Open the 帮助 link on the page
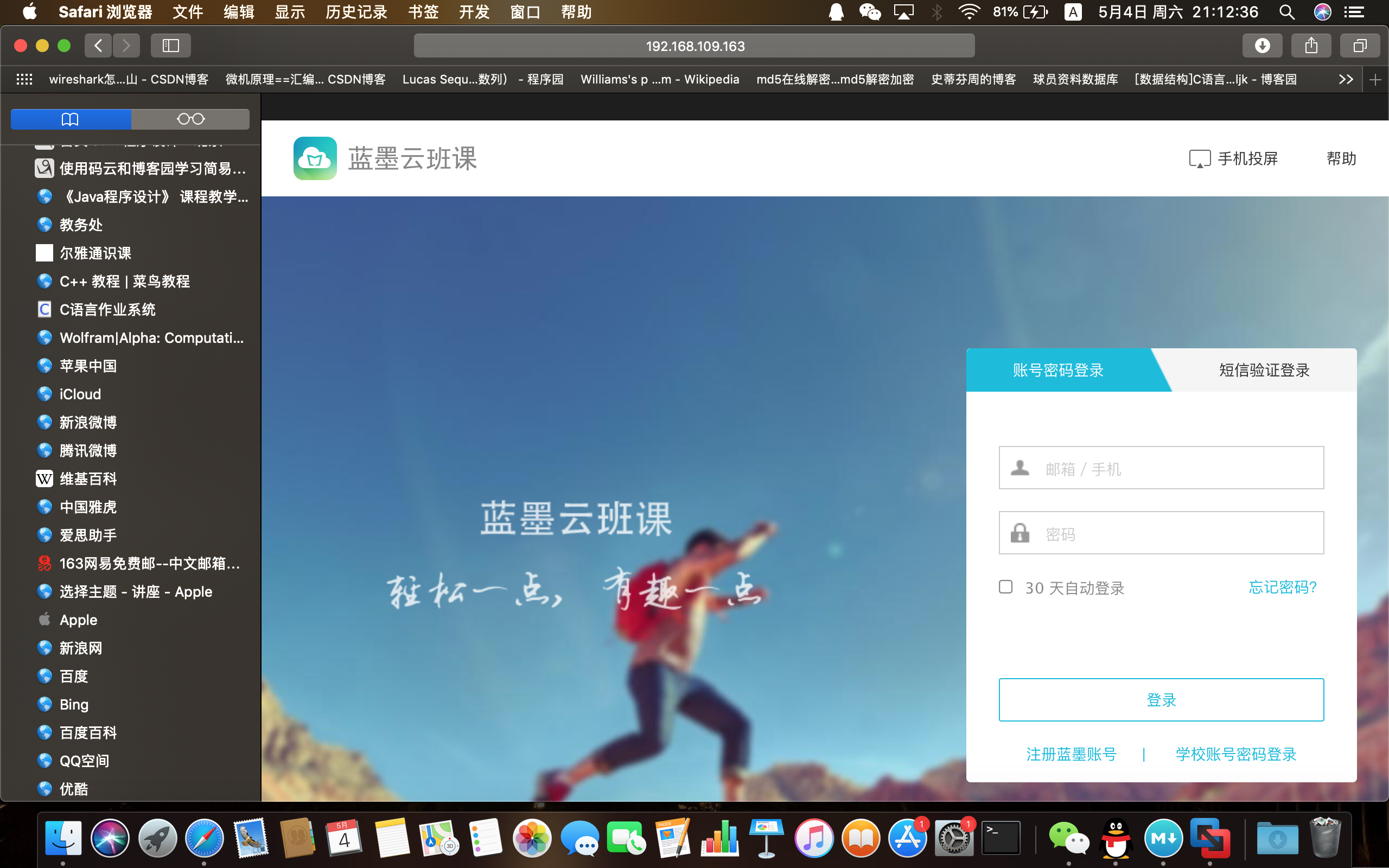The height and width of the screenshot is (868, 1389). click(1341, 158)
